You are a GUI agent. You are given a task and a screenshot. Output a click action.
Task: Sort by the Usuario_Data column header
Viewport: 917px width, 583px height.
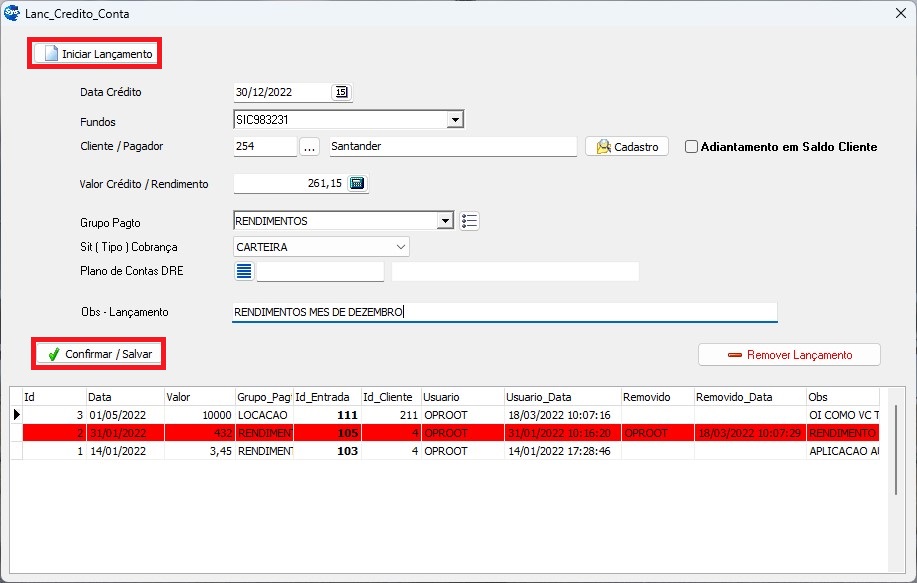560,397
